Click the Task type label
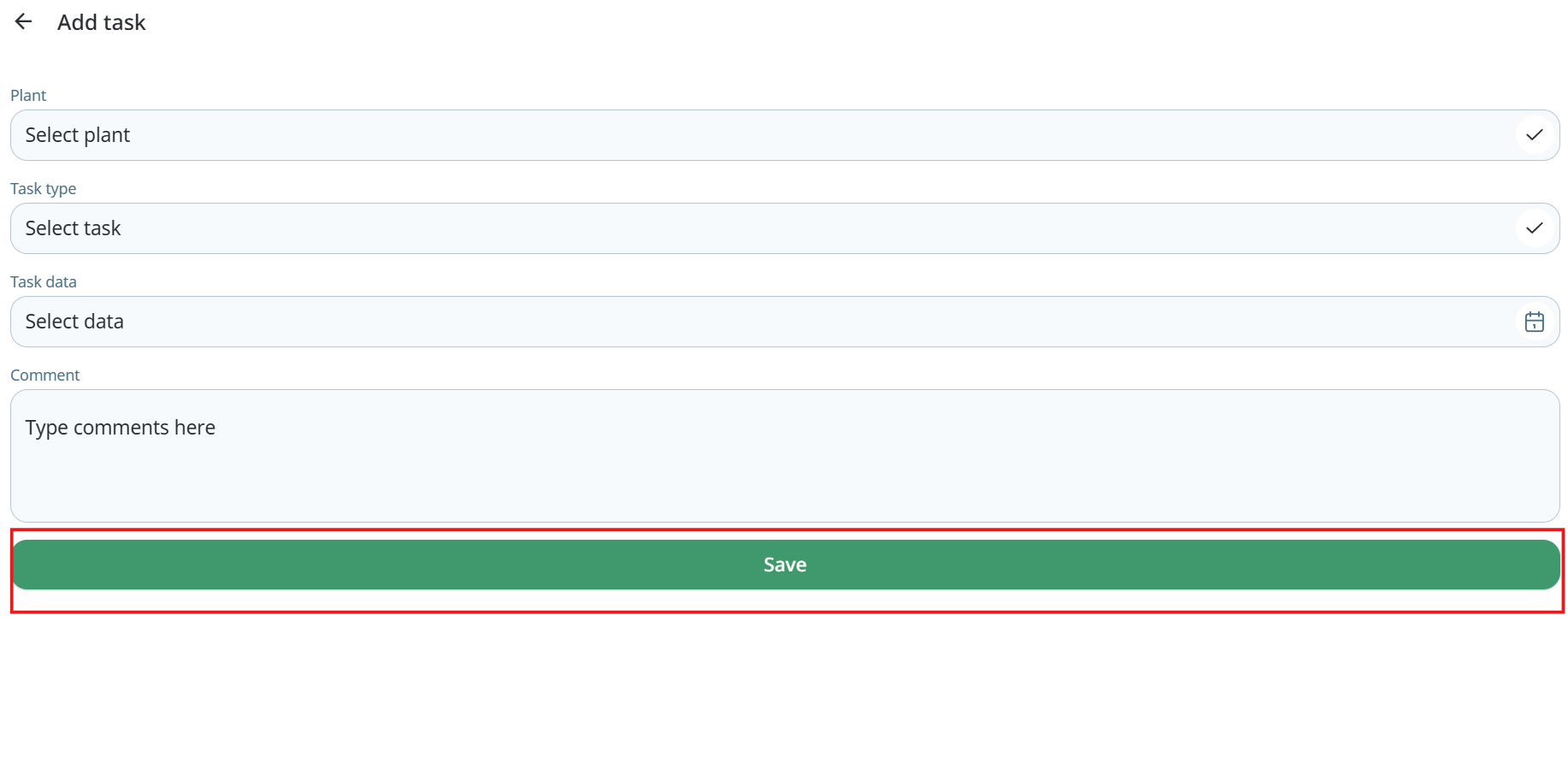Viewport: 1568px width, 763px height. pos(43,188)
